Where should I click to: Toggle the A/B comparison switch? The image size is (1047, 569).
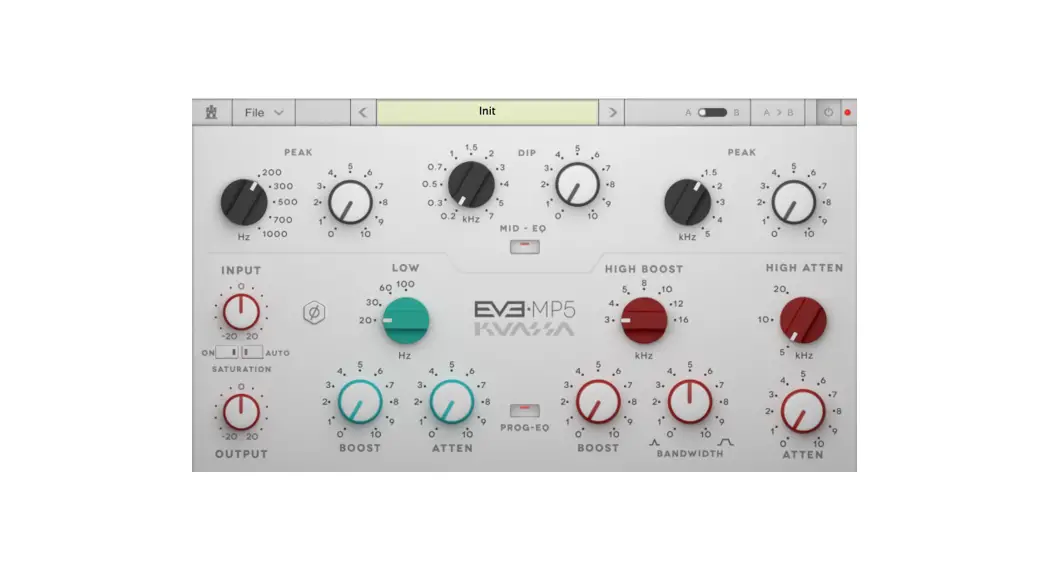pyautogui.click(x=712, y=112)
